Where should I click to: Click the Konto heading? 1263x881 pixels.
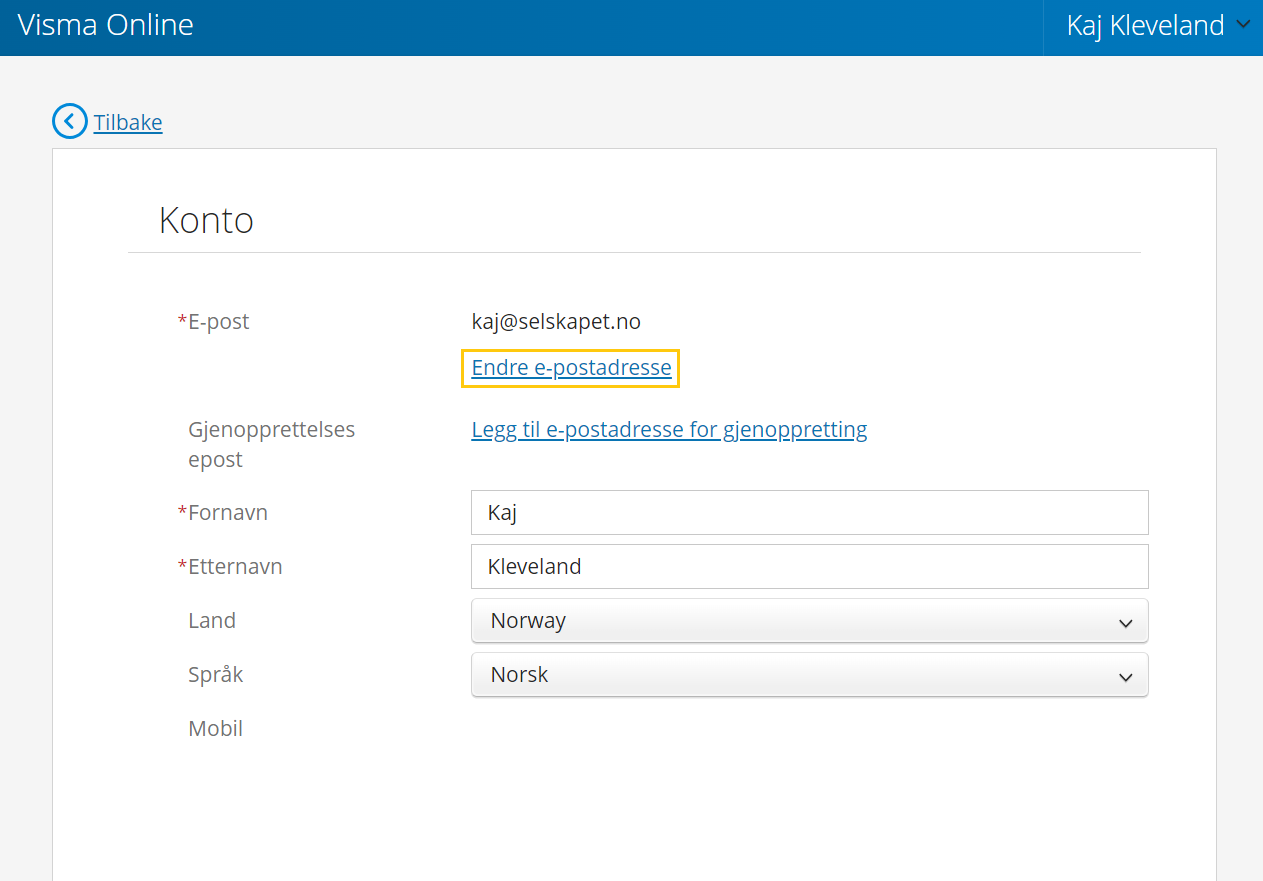[x=206, y=220]
